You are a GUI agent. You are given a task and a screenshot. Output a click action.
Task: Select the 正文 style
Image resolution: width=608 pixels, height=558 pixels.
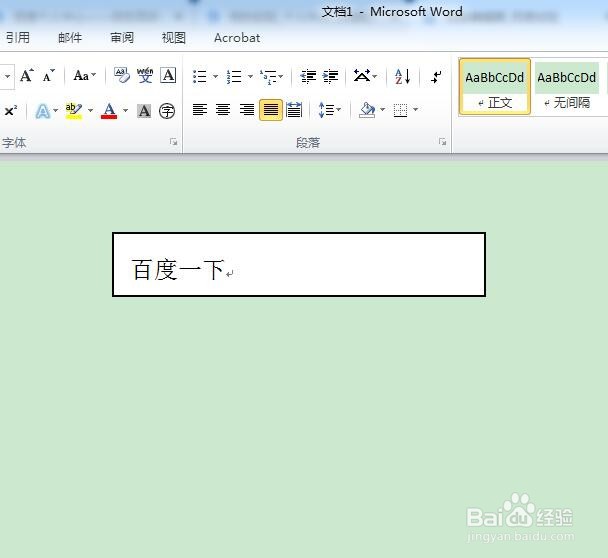[494, 87]
